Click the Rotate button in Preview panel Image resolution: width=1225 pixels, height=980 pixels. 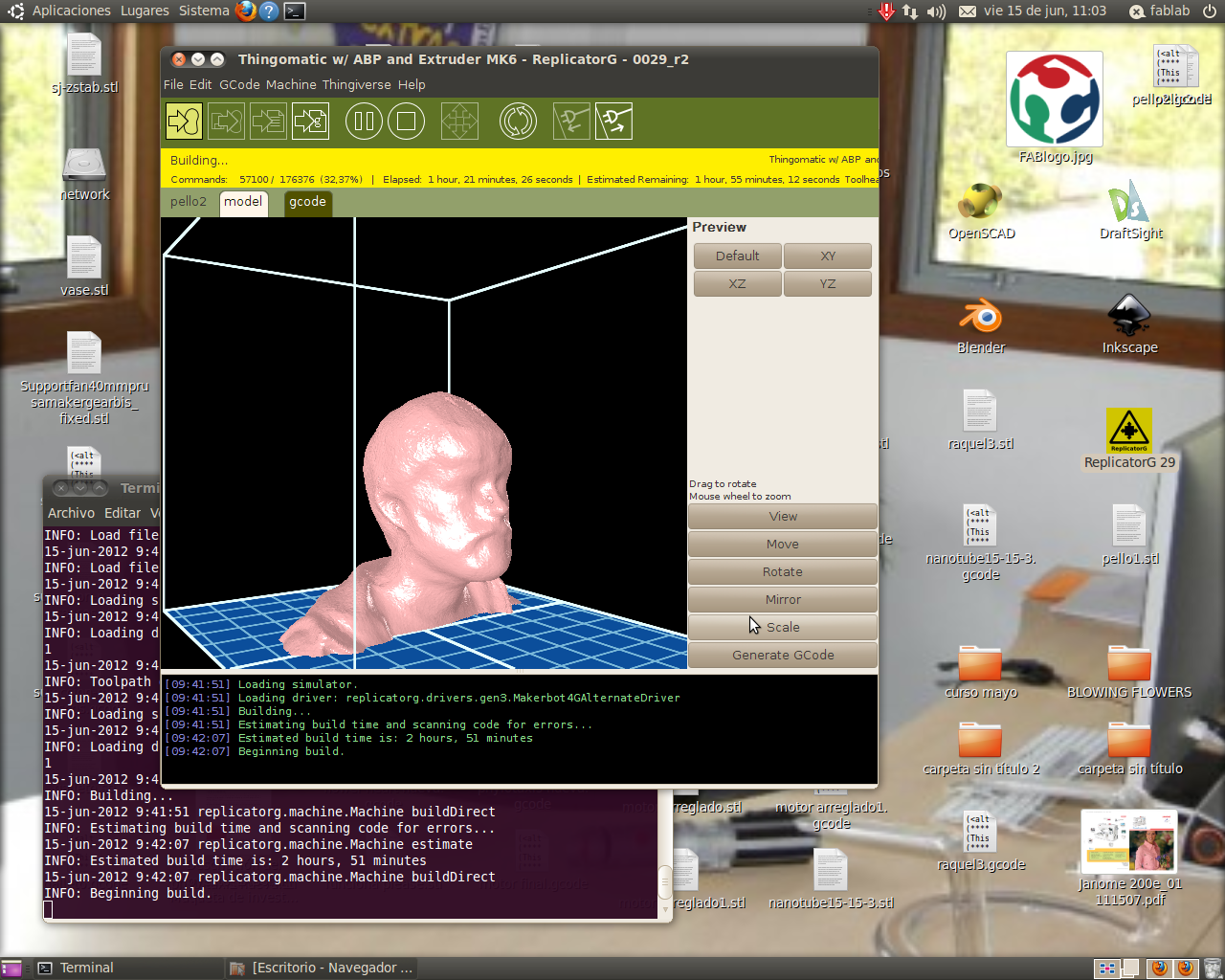click(x=783, y=571)
